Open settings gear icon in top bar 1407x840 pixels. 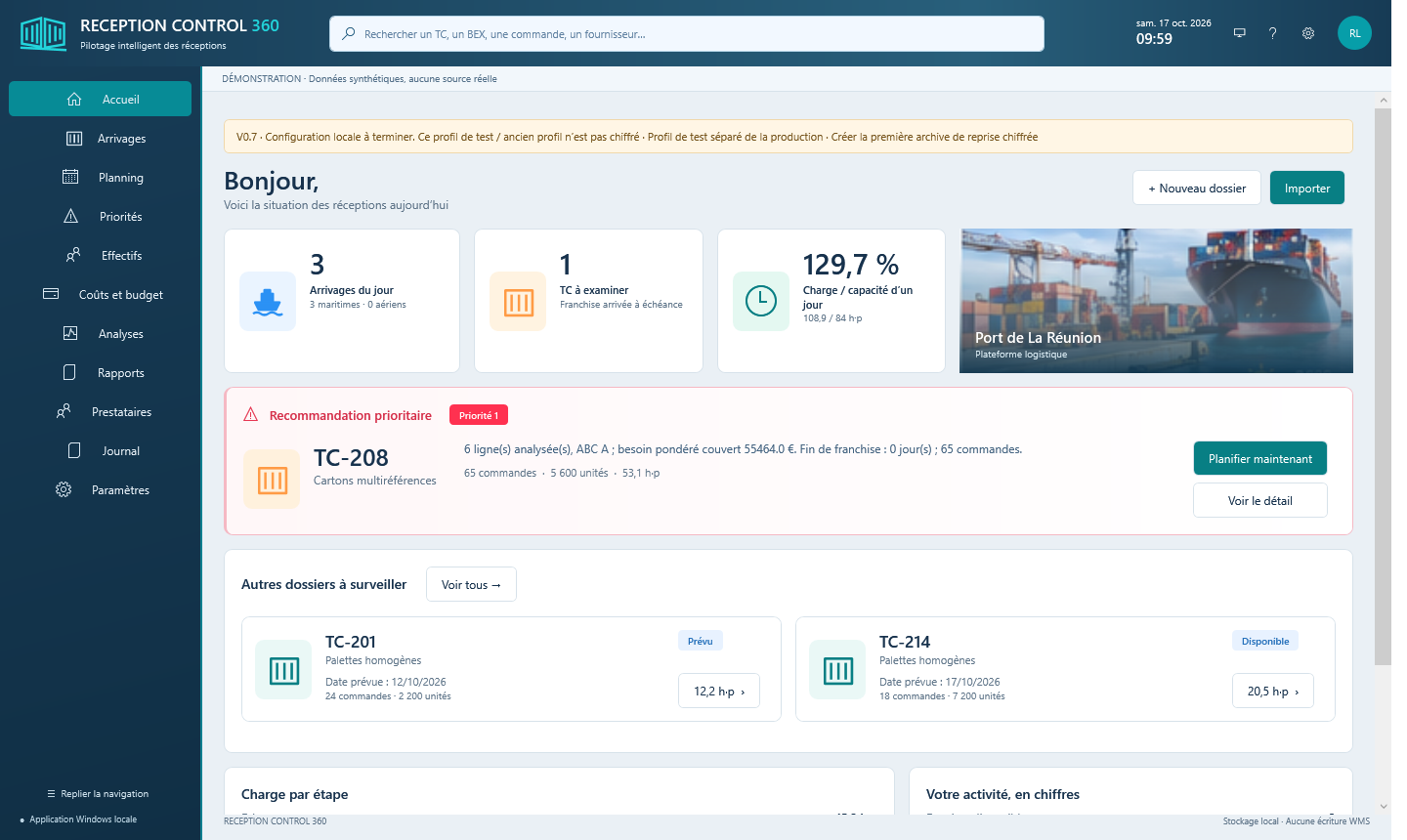coord(1308,33)
